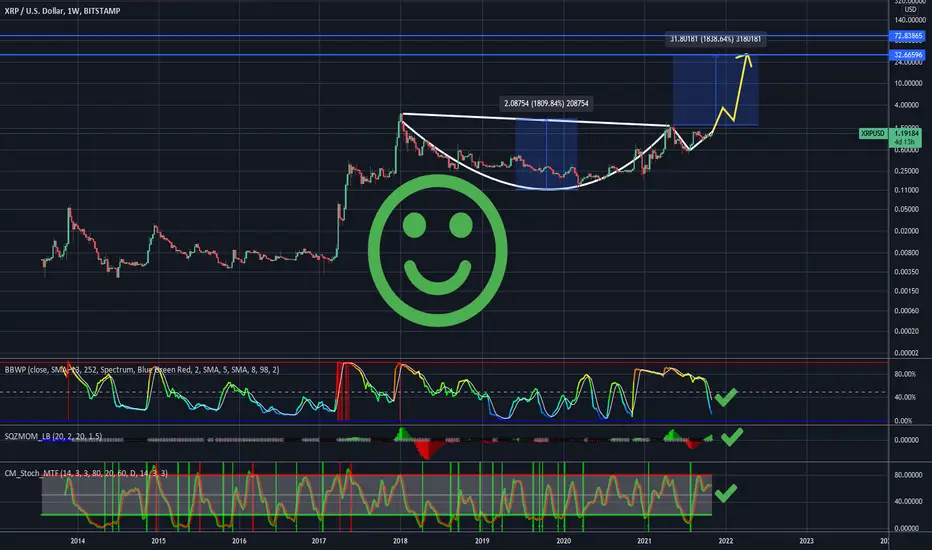Viewport: 932px width, 550px height.
Task: Click 0.05000 on the price axis
Action: [x=908, y=209]
